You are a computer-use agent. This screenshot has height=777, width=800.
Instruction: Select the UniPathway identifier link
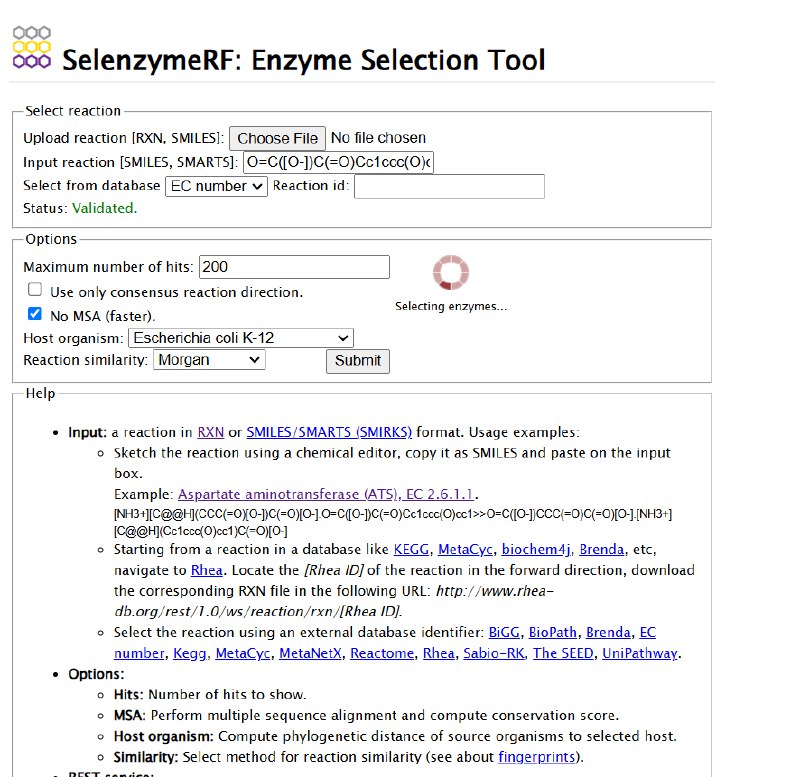pos(640,654)
